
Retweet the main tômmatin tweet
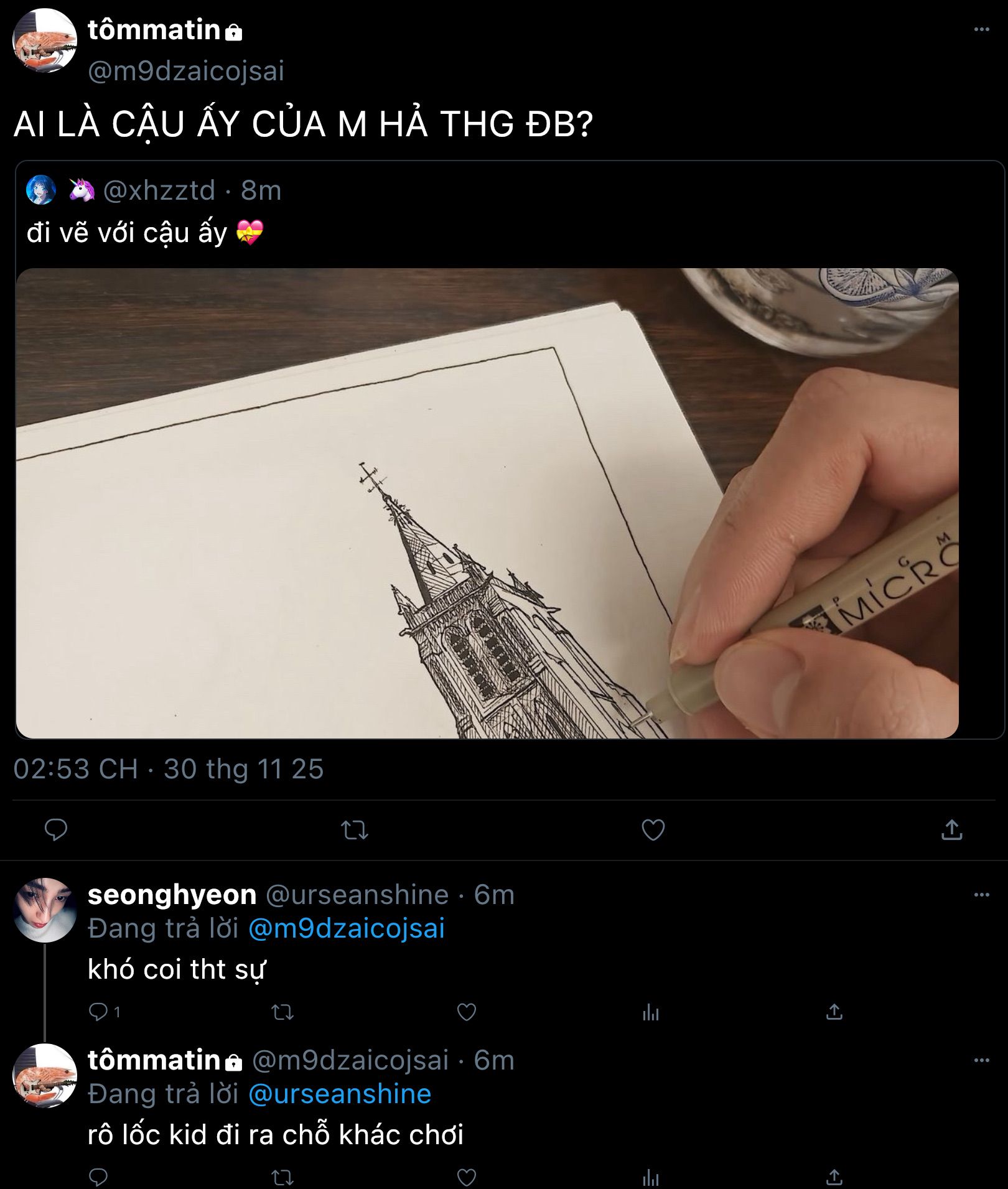click(x=355, y=829)
